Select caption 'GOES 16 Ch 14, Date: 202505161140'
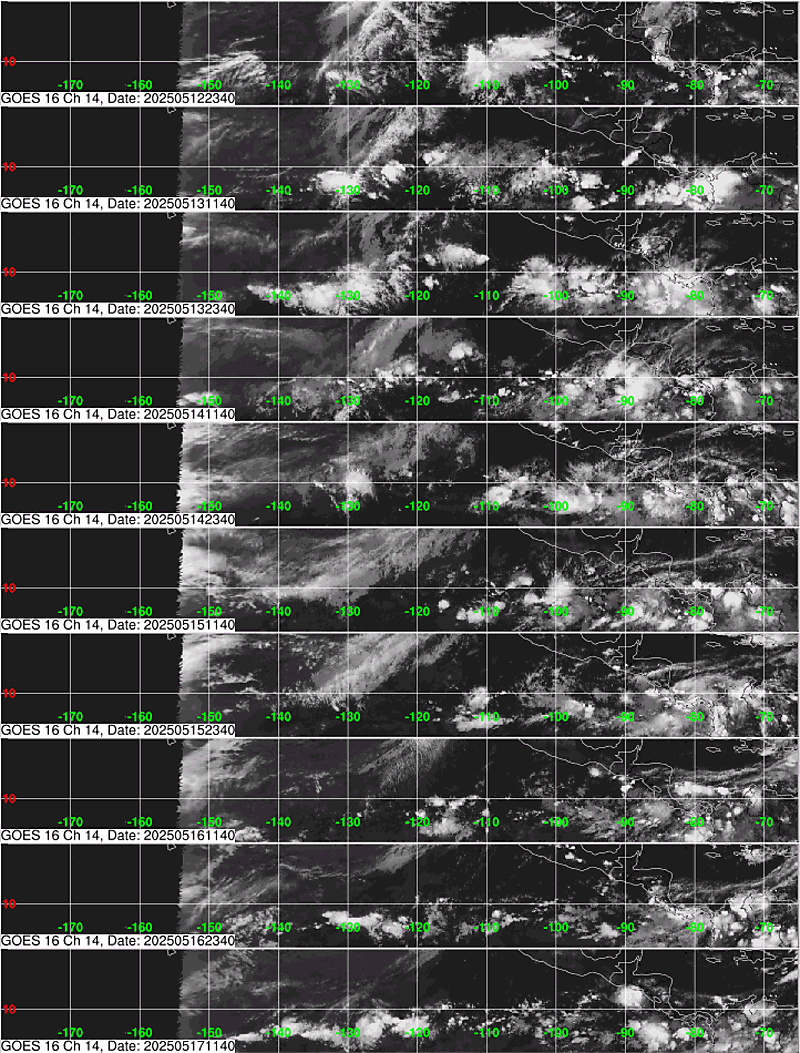 pyautogui.click(x=118, y=835)
